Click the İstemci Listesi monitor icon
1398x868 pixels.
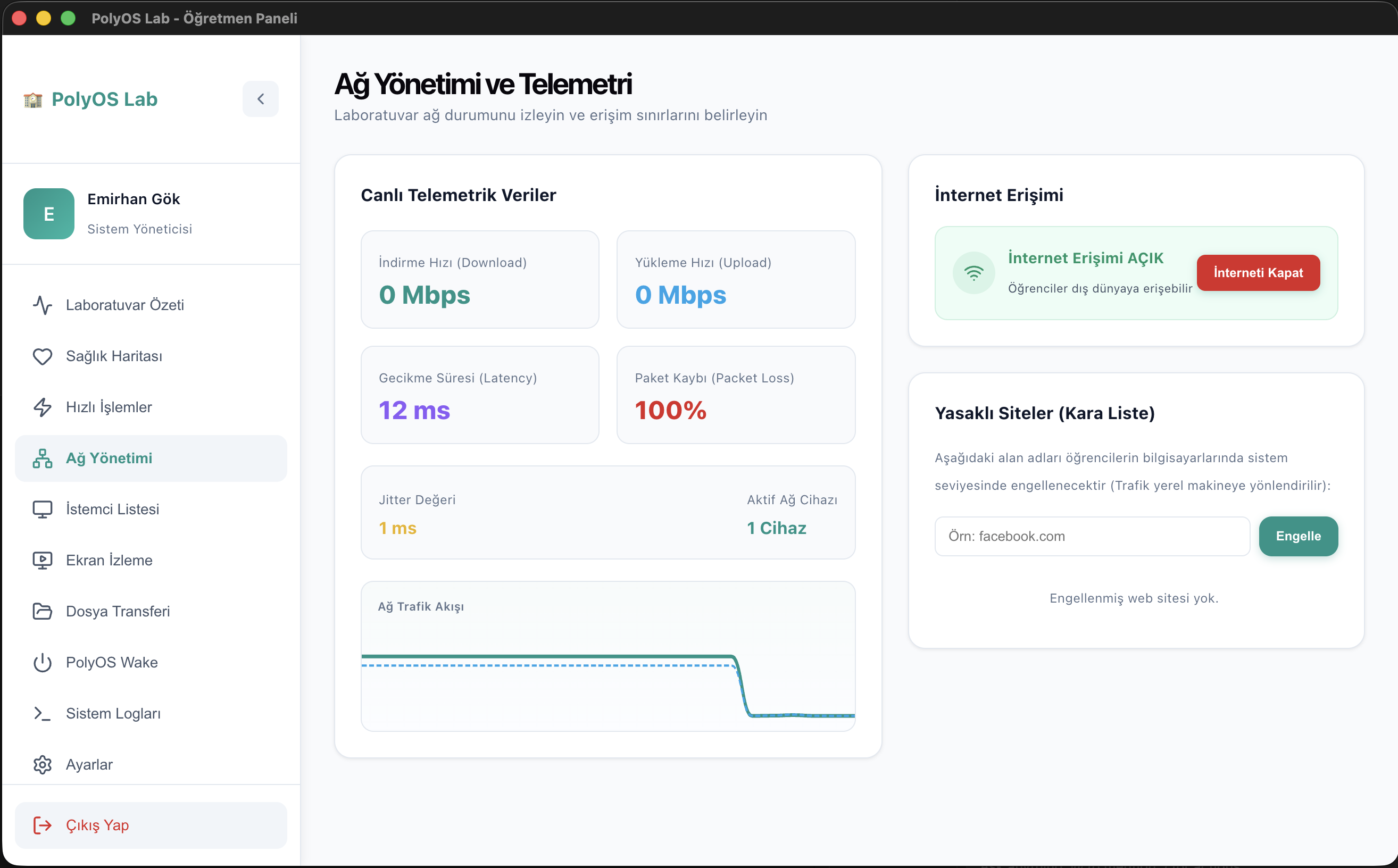tap(43, 509)
